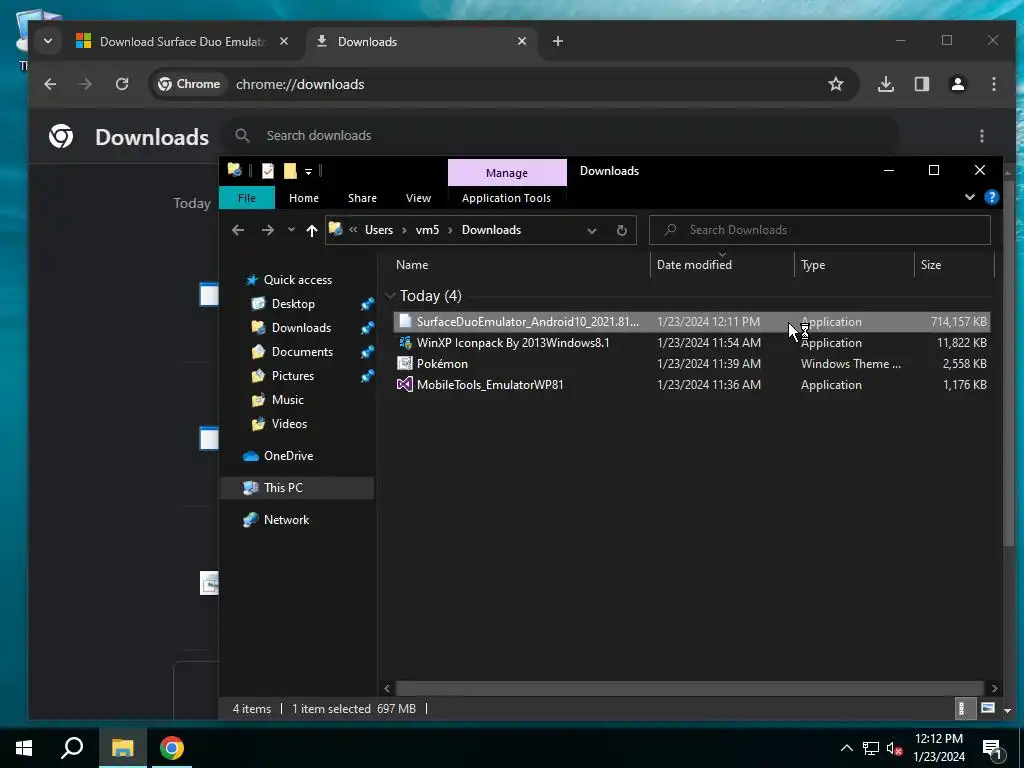Image resolution: width=1024 pixels, height=768 pixels.
Task: Go up one folder level
Action: [x=312, y=231]
